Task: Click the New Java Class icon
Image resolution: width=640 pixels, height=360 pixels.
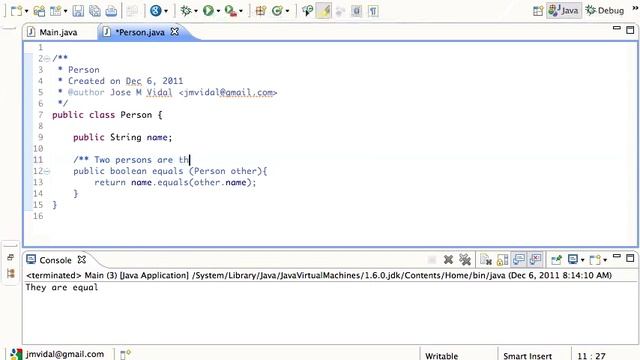Action: (55, 11)
